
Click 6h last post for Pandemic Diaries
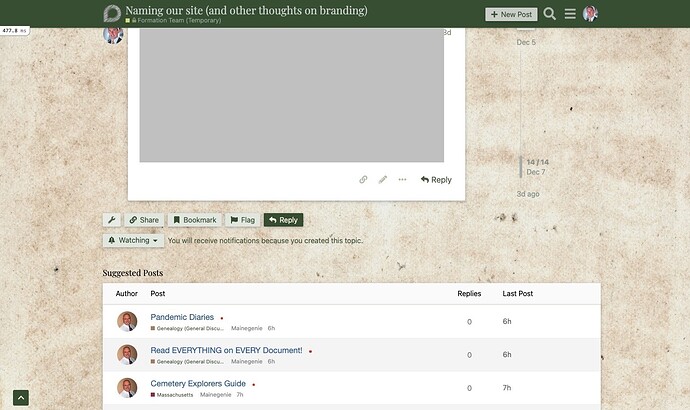pyautogui.click(x=507, y=322)
